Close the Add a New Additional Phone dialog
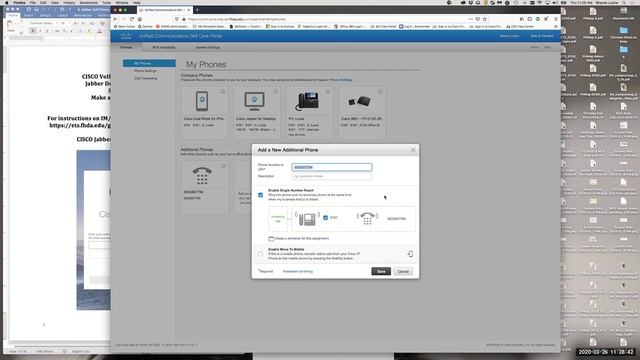Image resolution: width=640 pixels, height=360 pixels. pyautogui.click(x=413, y=150)
